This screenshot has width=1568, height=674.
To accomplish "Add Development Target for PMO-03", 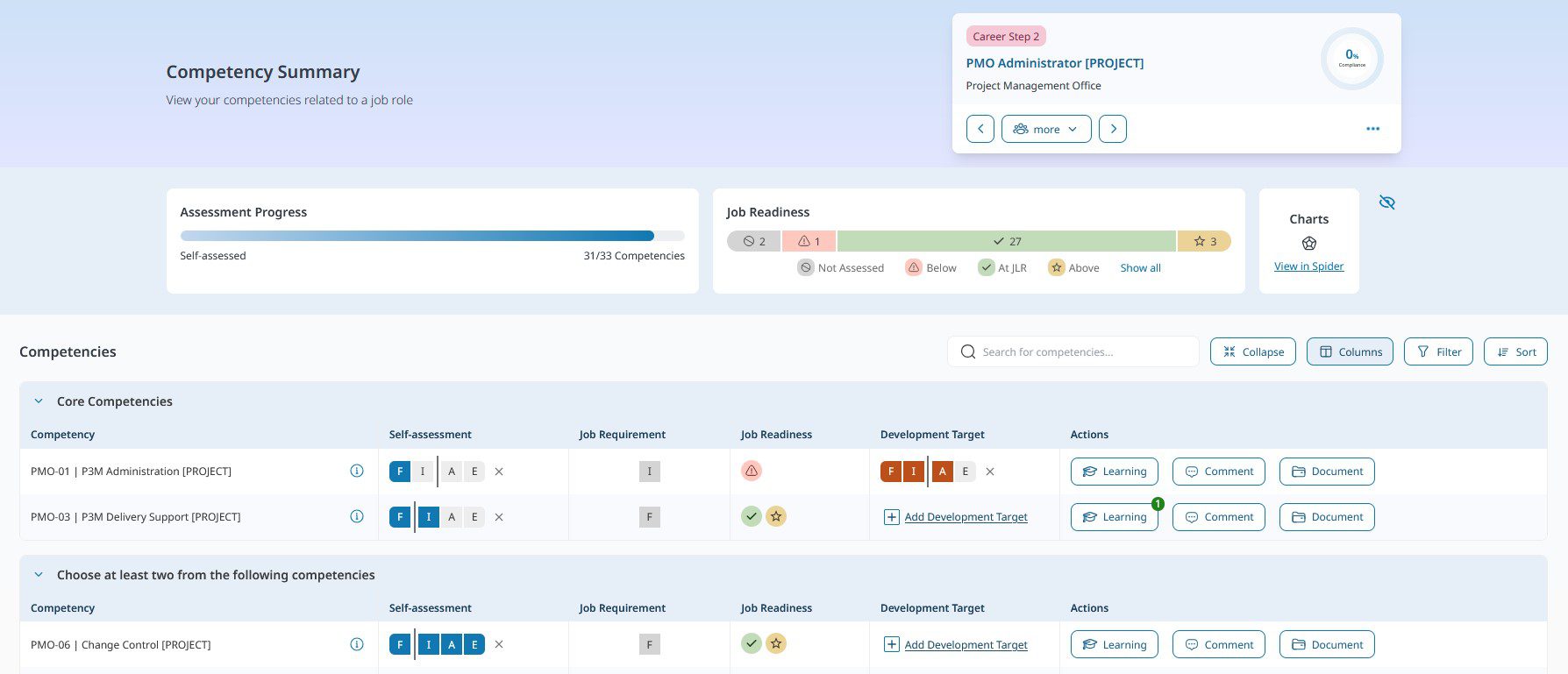I will [955, 517].
